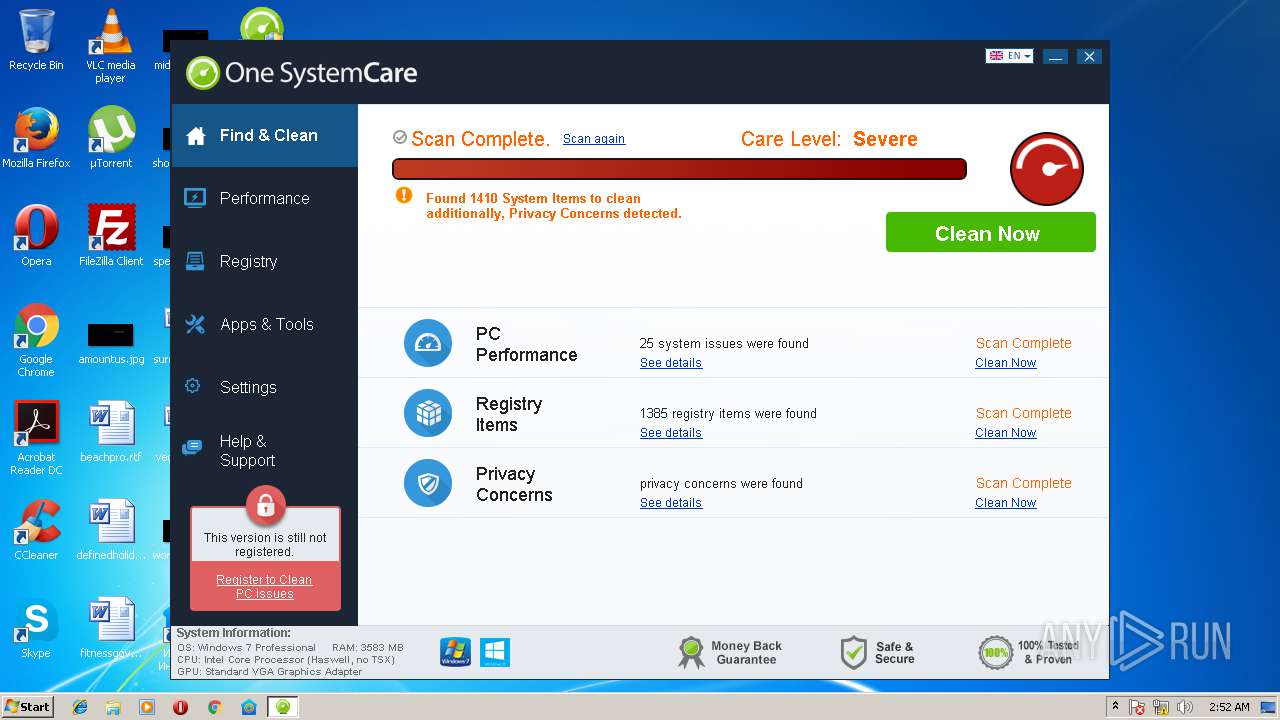Viewport: 1280px width, 720px height.
Task: Select the Recycle Bin desktop icon
Action: point(36,41)
